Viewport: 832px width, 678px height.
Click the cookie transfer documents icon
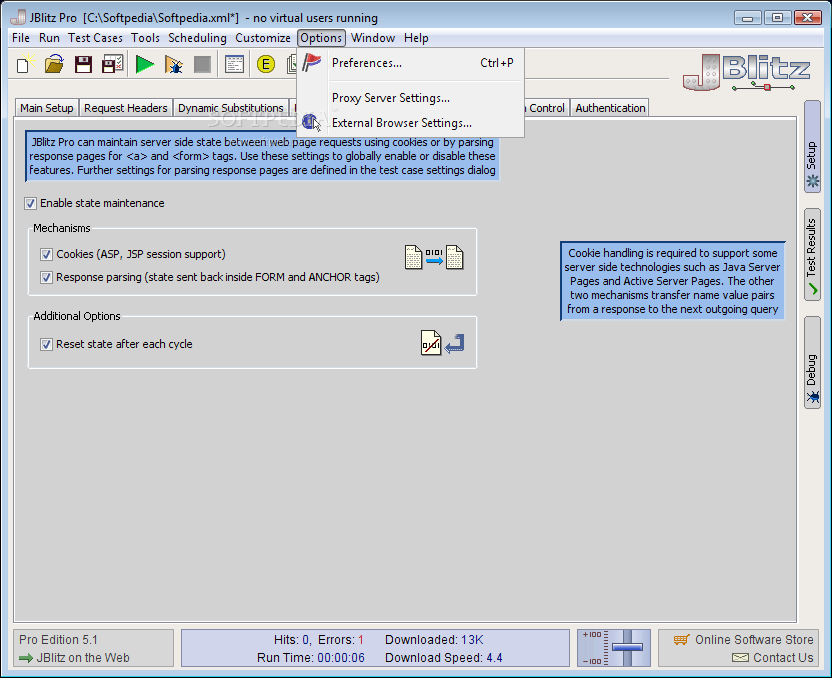(x=434, y=257)
